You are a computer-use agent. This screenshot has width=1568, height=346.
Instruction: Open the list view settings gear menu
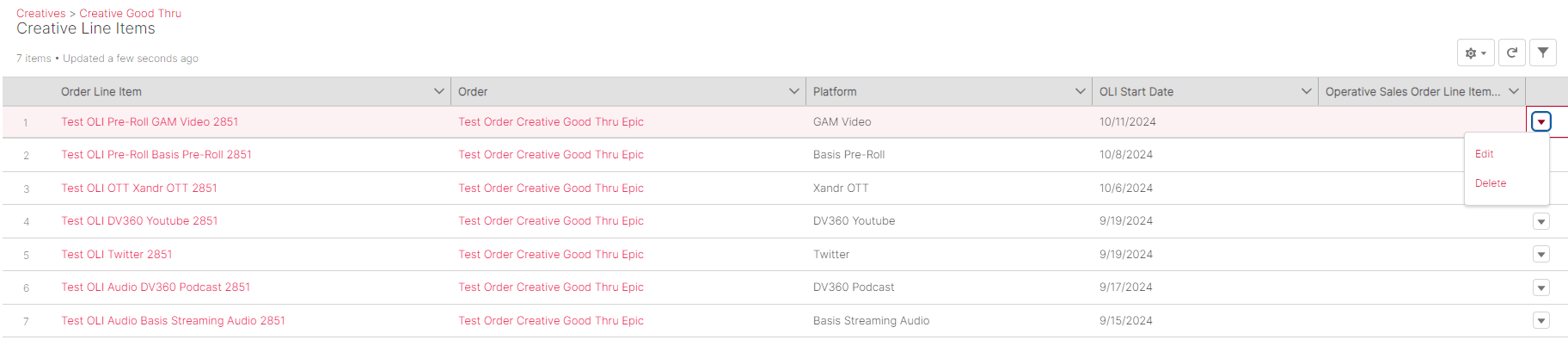coord(1475,53)
